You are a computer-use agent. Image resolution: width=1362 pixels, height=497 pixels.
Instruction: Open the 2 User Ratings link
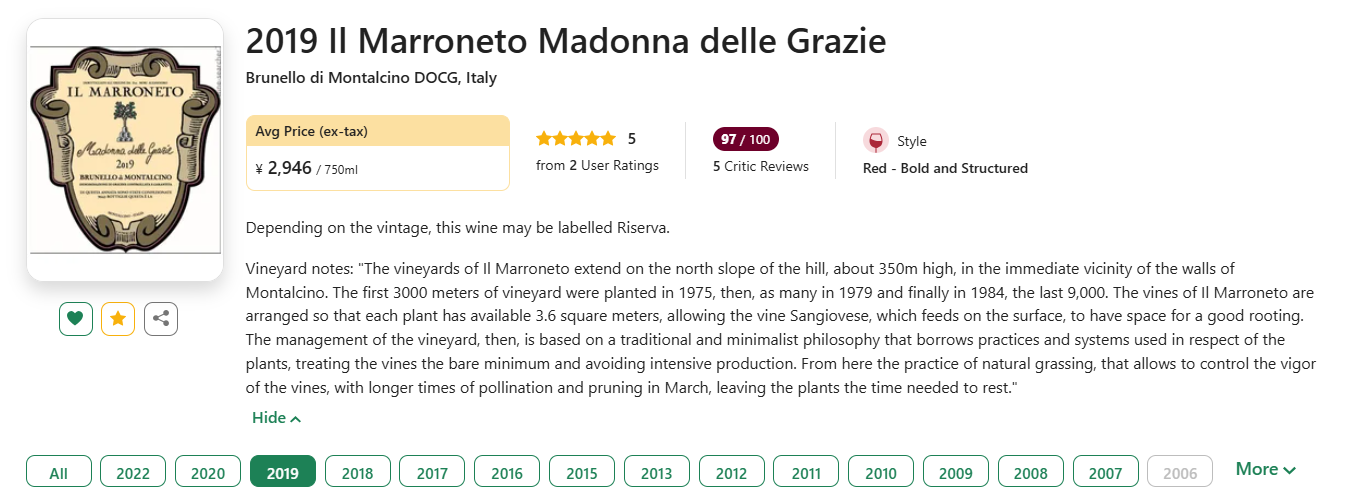[x=597, y=165]
